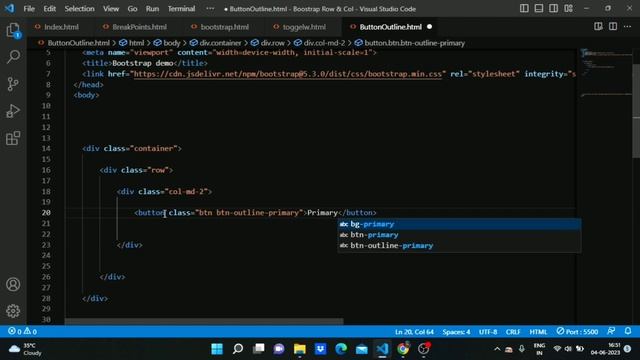The height and width of the screenshot is (360, 640).
Task: Open File Explorer from taskbar
Action: 300,349
